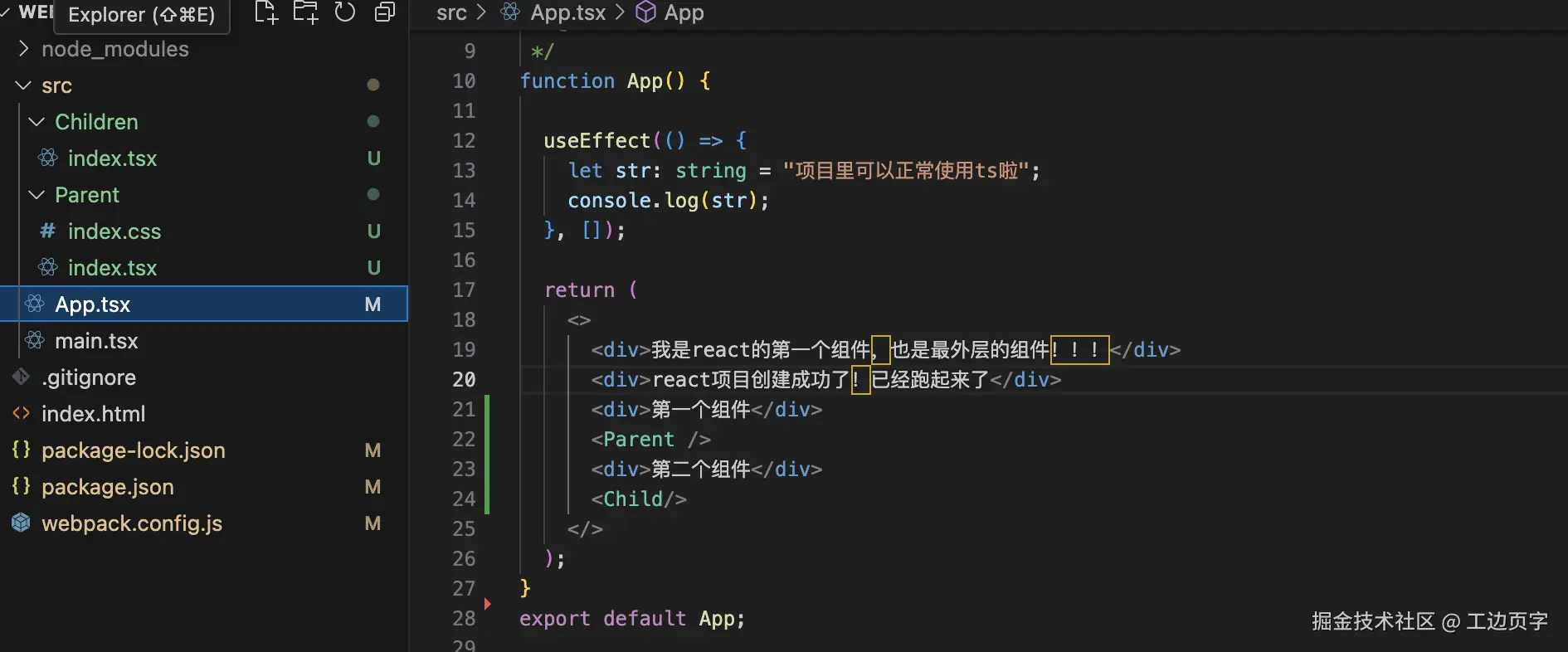Click the App symbol cube icon in breadcrumb
1568x652 pixels.
(x=645, y=12)
